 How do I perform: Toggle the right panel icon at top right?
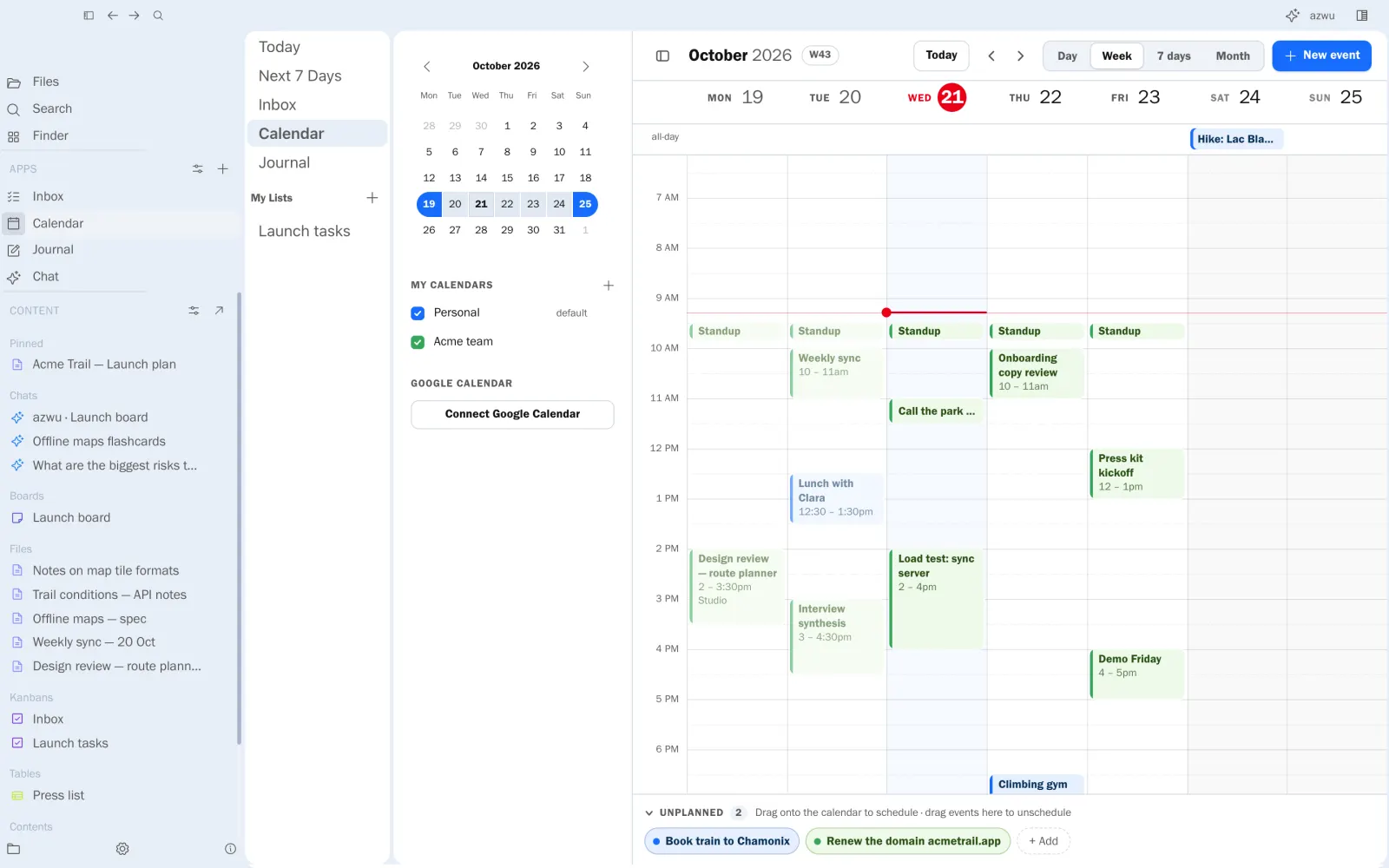[x=1362, y=16]
